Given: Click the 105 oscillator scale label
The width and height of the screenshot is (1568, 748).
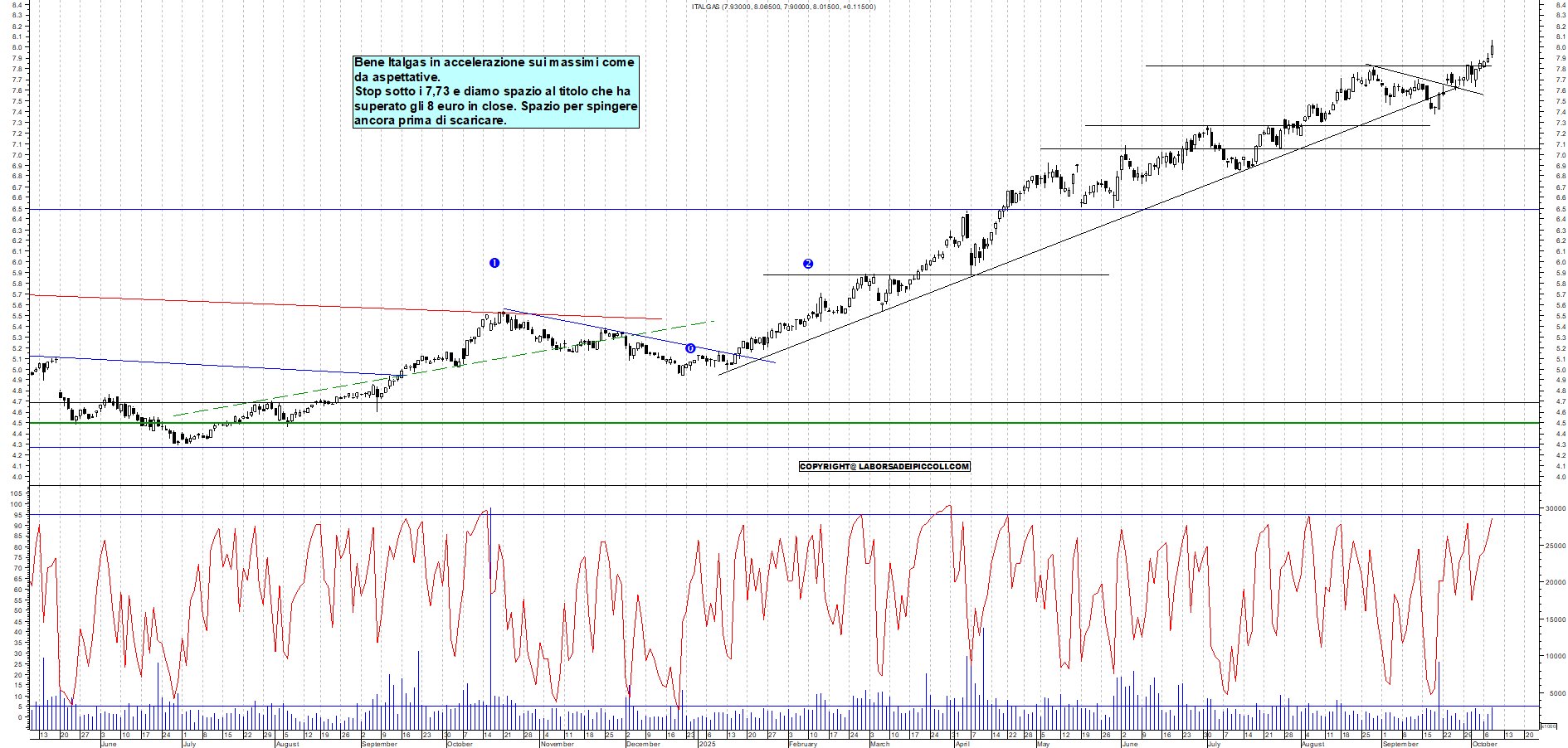Looking at the screenshot, I should click(16, 493).
